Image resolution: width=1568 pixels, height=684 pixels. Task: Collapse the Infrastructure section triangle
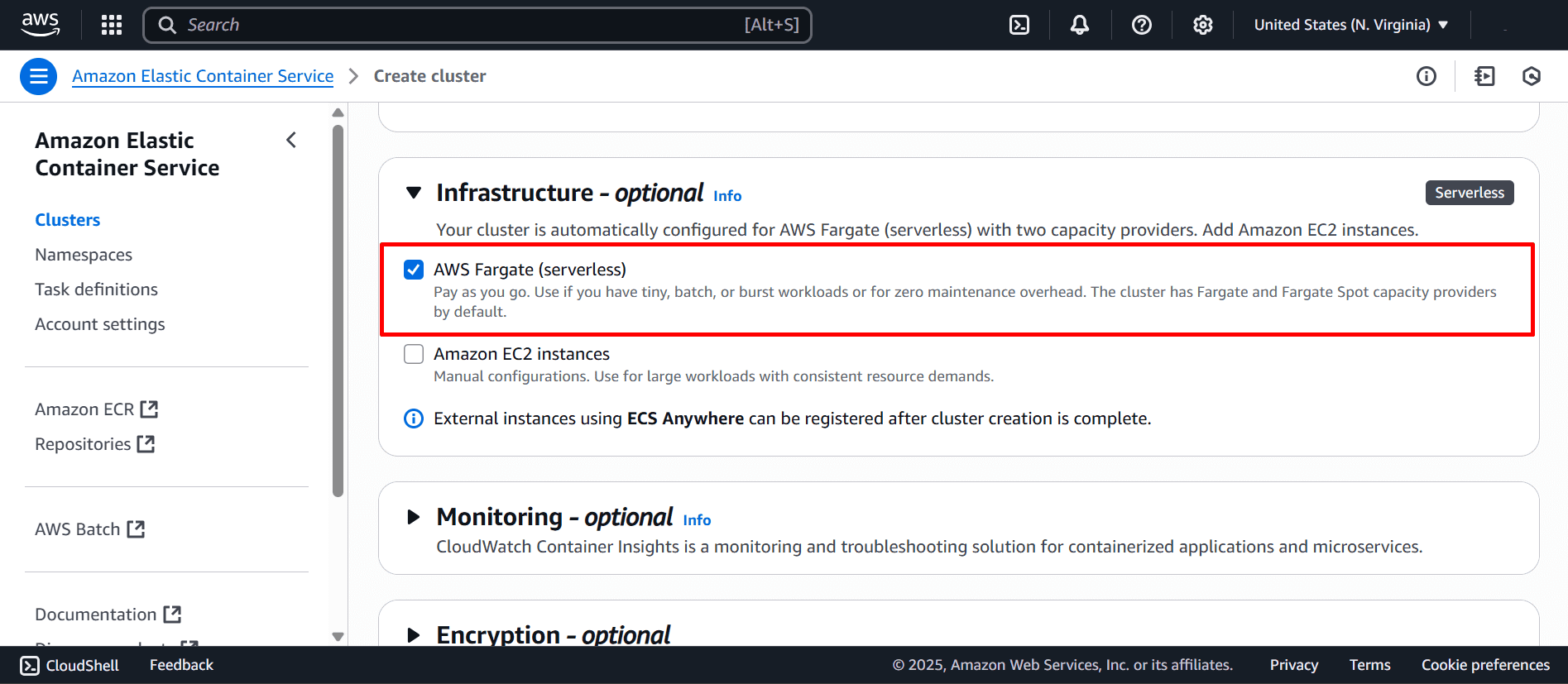[x=414, y=193]
